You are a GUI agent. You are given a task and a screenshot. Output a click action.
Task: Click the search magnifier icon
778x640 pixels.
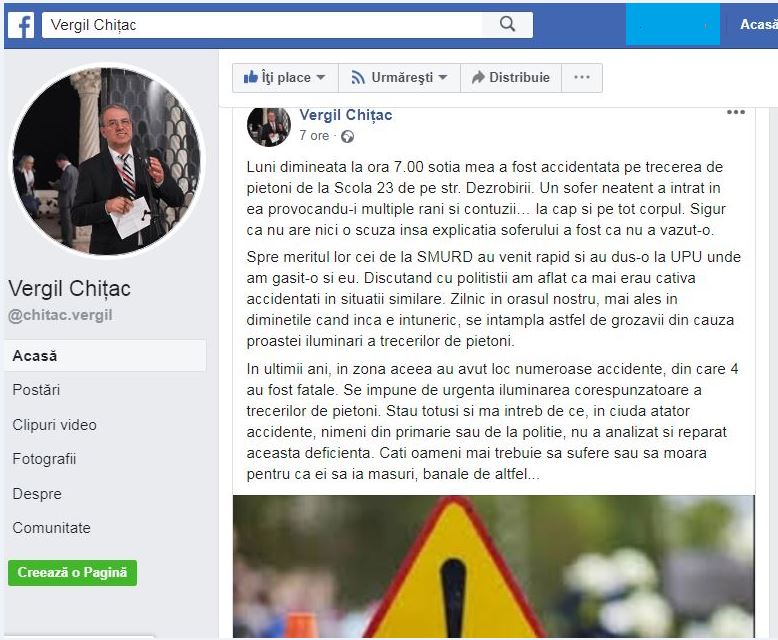point(507,24)
